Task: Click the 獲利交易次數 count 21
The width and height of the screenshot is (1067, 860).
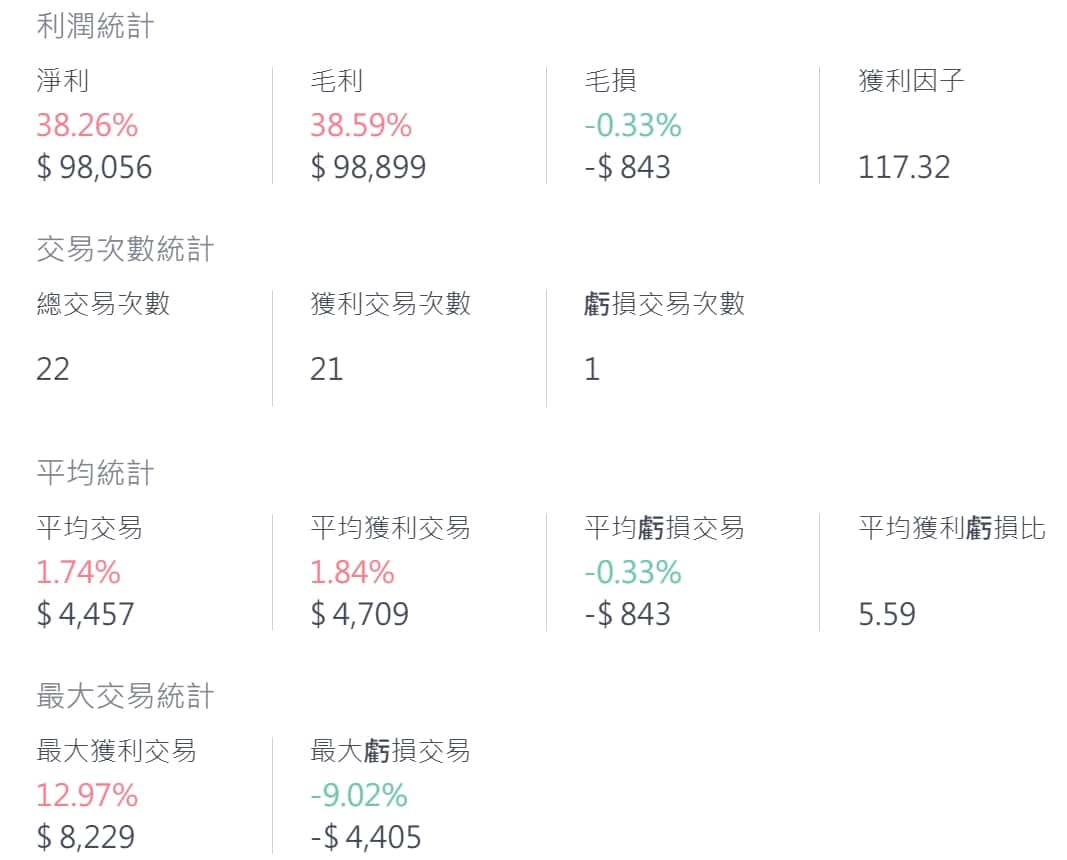Action: [x=326, y=369]
